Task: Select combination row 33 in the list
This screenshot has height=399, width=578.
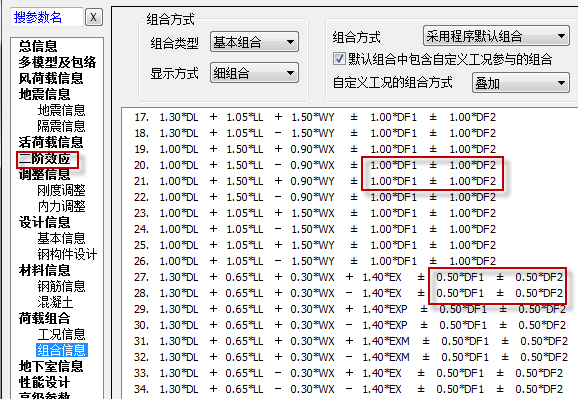Action: [x=349, y=373]
